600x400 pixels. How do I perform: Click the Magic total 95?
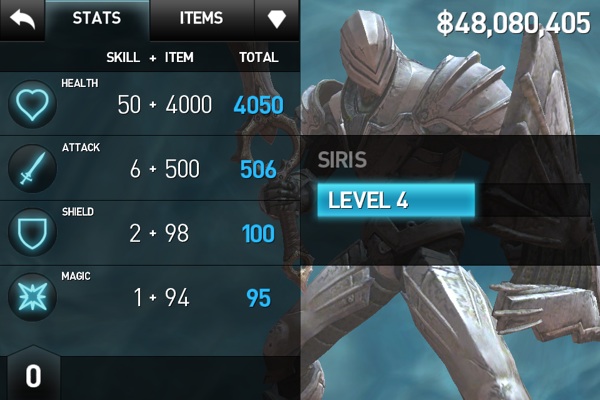258,298
